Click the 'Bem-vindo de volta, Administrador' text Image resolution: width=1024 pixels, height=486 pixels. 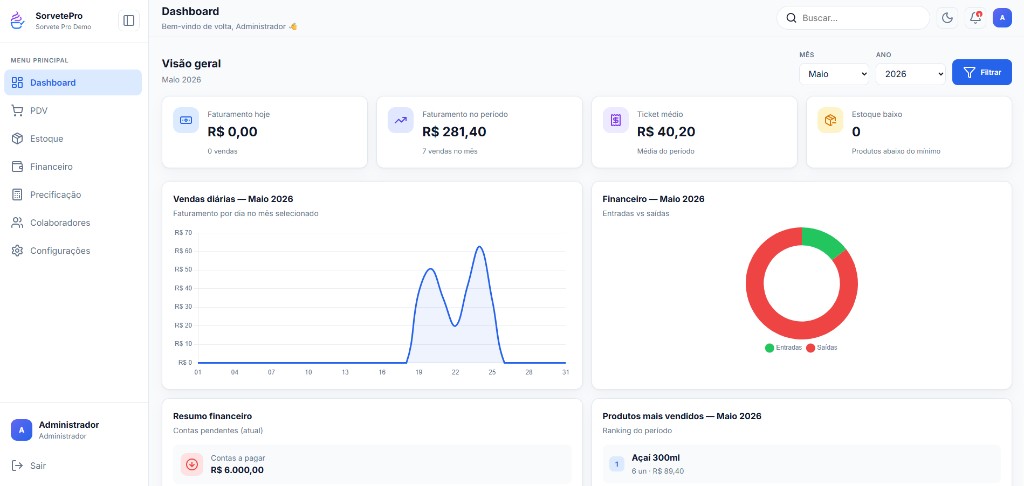click(225, 27)
